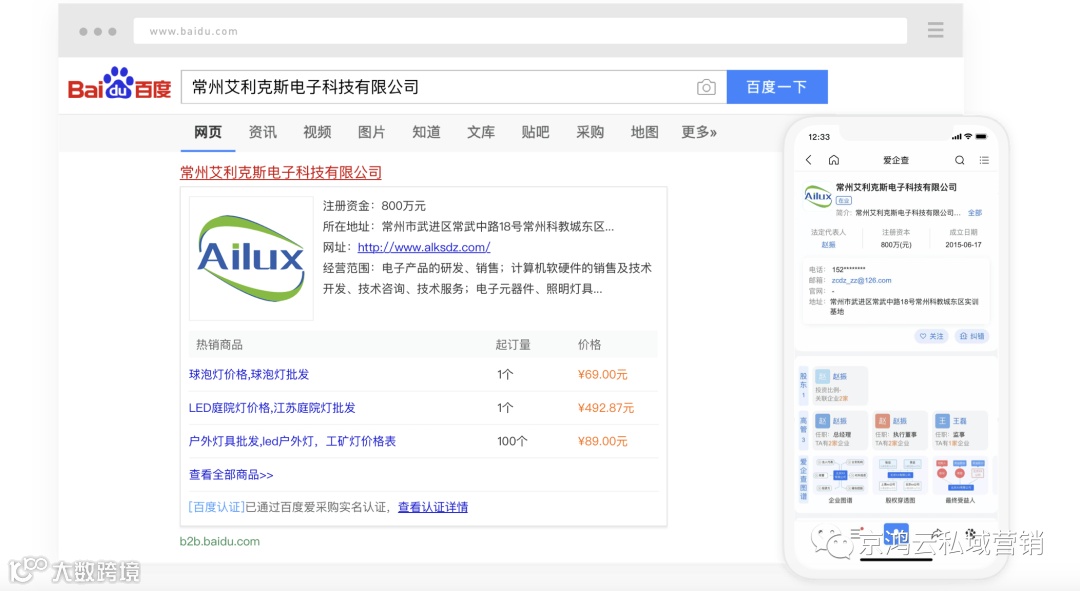Tap the back arrow in the phone app
This screenshot has height=591, width=1080.
[809, 160]
